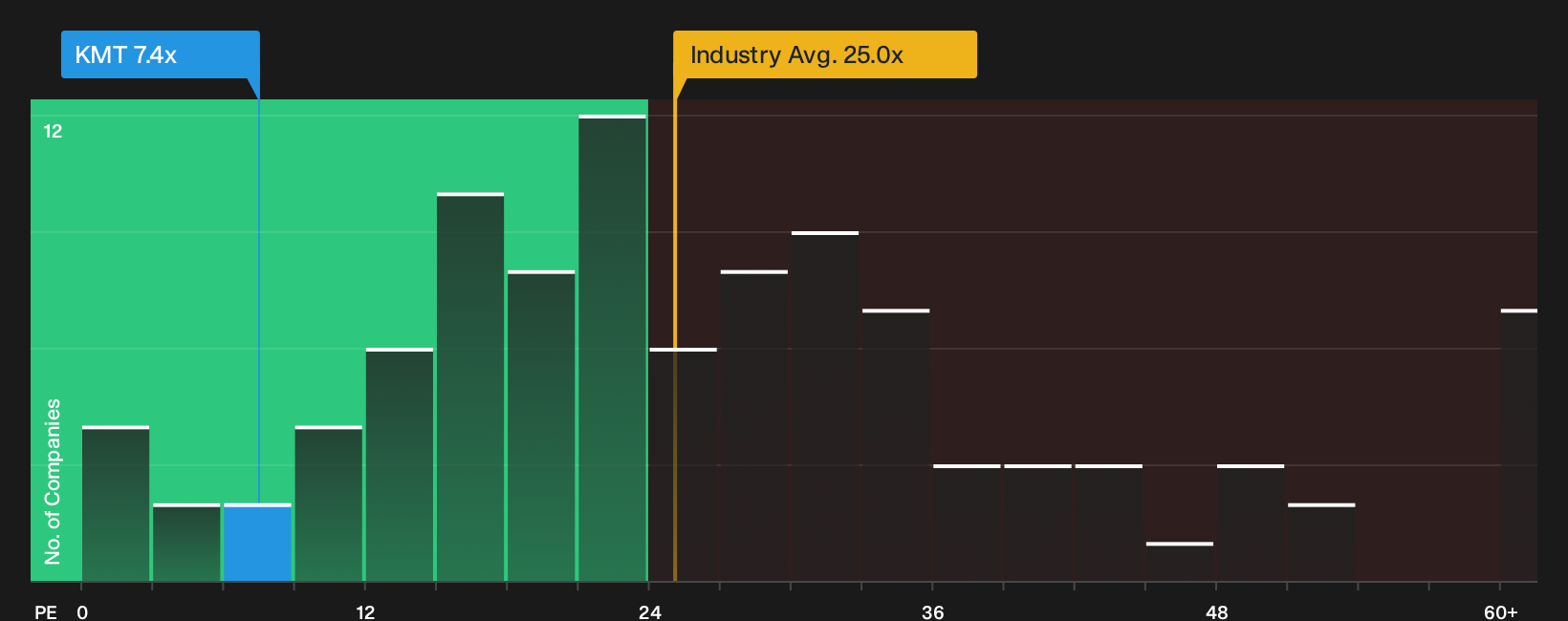The width and height of the screenshot is (1568, 621).
Task: Select the highlighted blue KMT bar
Action: click(x=257, y=543)
